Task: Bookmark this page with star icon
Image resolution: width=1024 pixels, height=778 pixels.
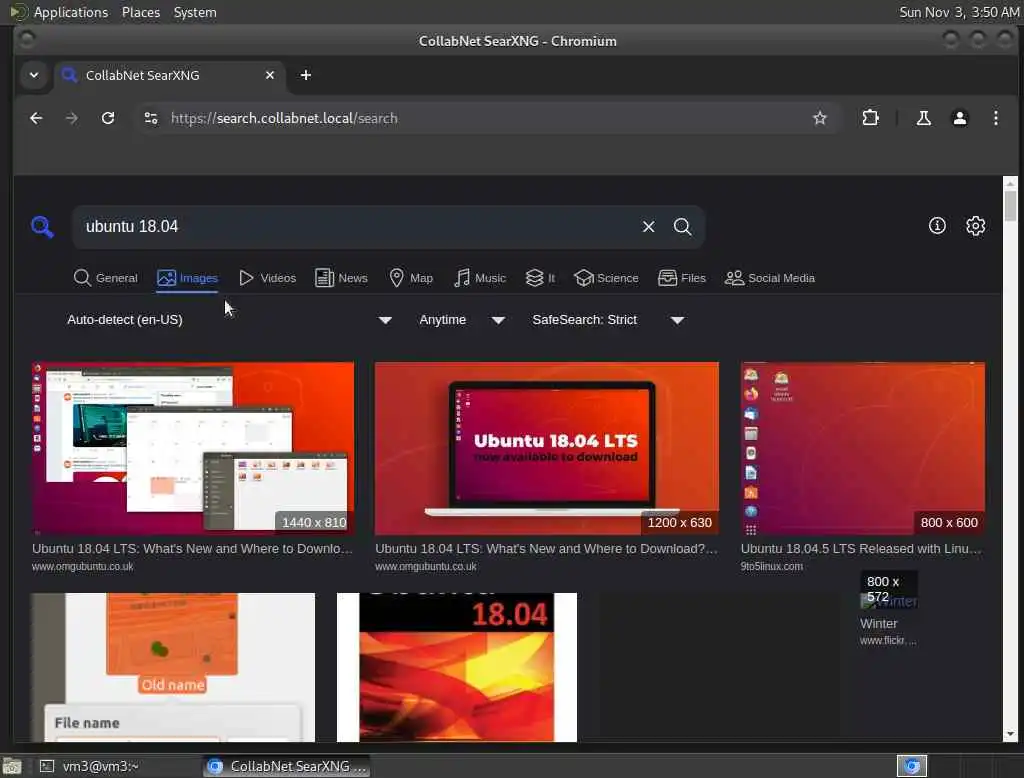Action: pos(820,118)
